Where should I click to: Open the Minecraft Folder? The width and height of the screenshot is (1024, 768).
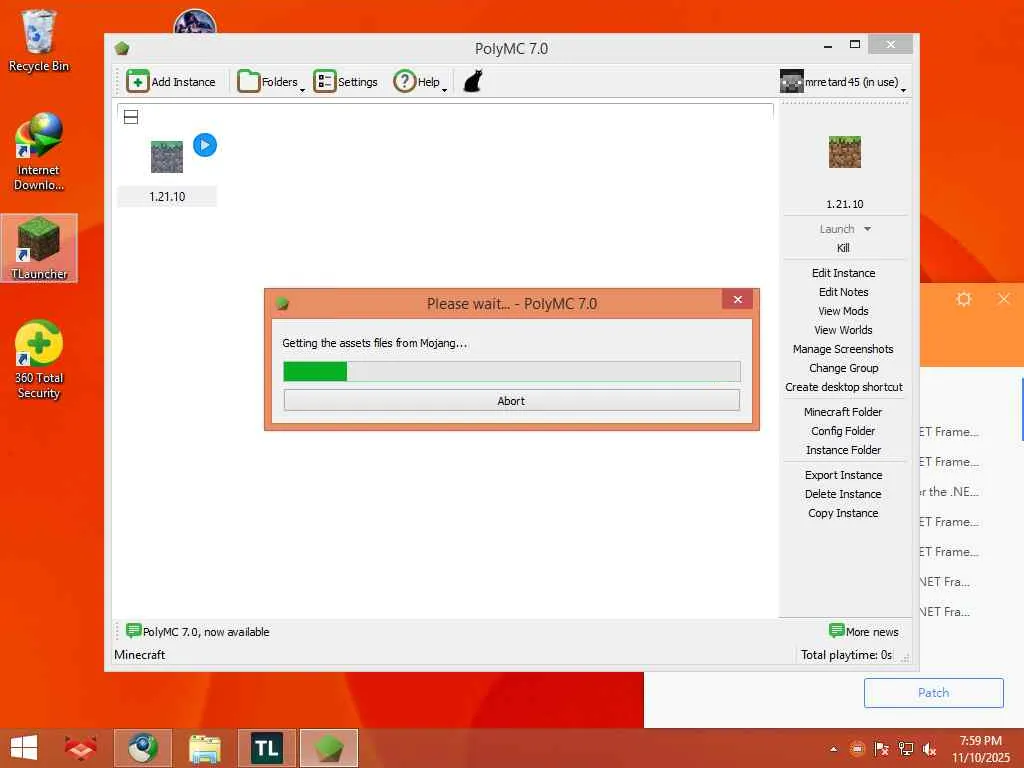843,412
